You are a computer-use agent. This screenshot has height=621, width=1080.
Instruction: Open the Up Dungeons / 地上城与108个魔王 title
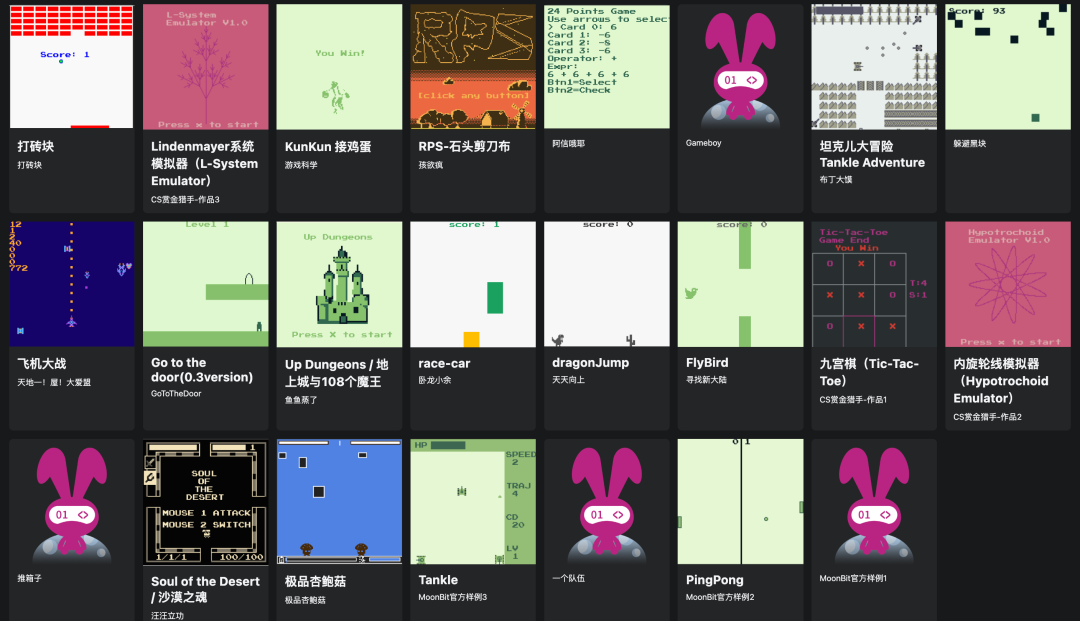click(x=336, y=372)
